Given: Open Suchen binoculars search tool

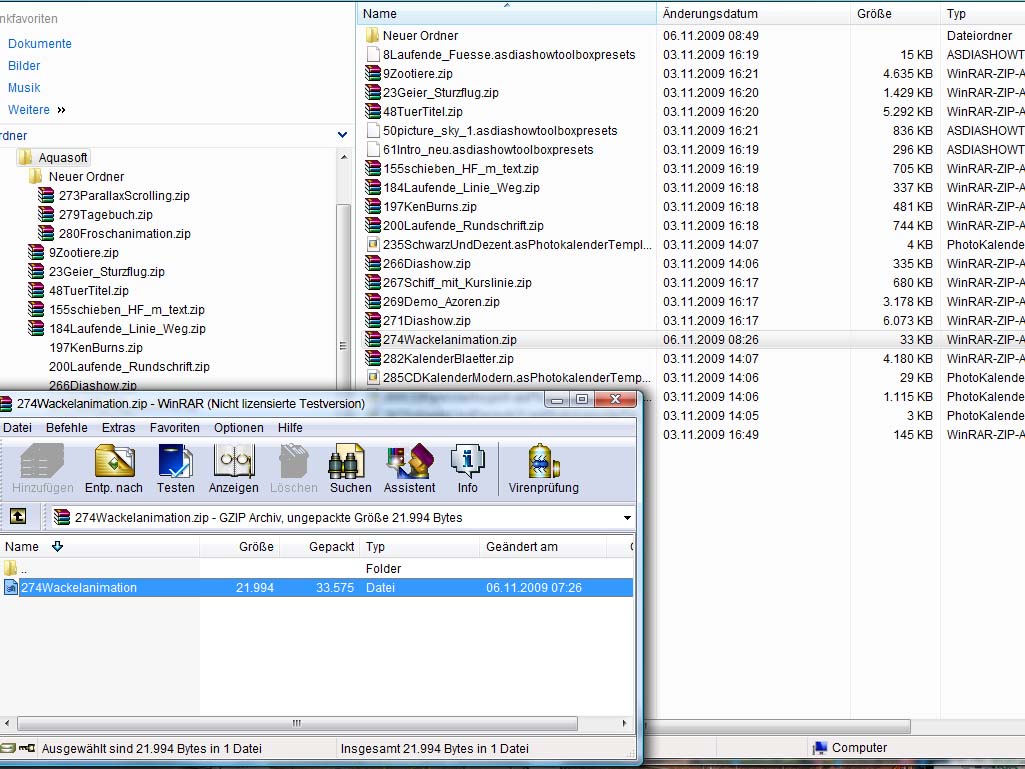Looking at the screenshot, I should pyautogui.click(x=350, y=463).
